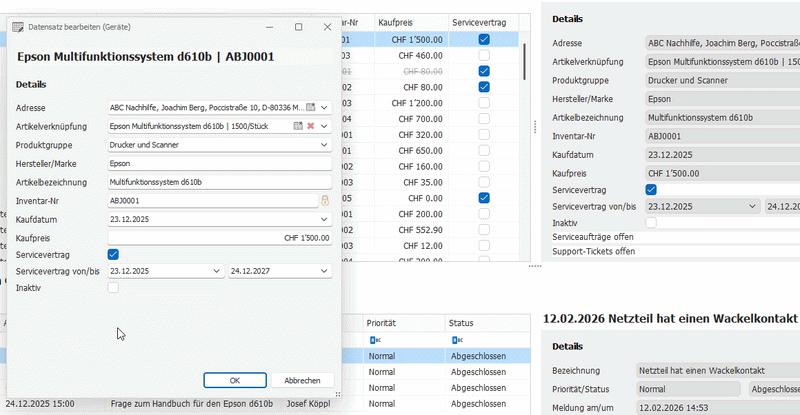Check Servicevertrag box in CHF 650.00 row
The height and width of the screenshot is (415, 800).
484,150
